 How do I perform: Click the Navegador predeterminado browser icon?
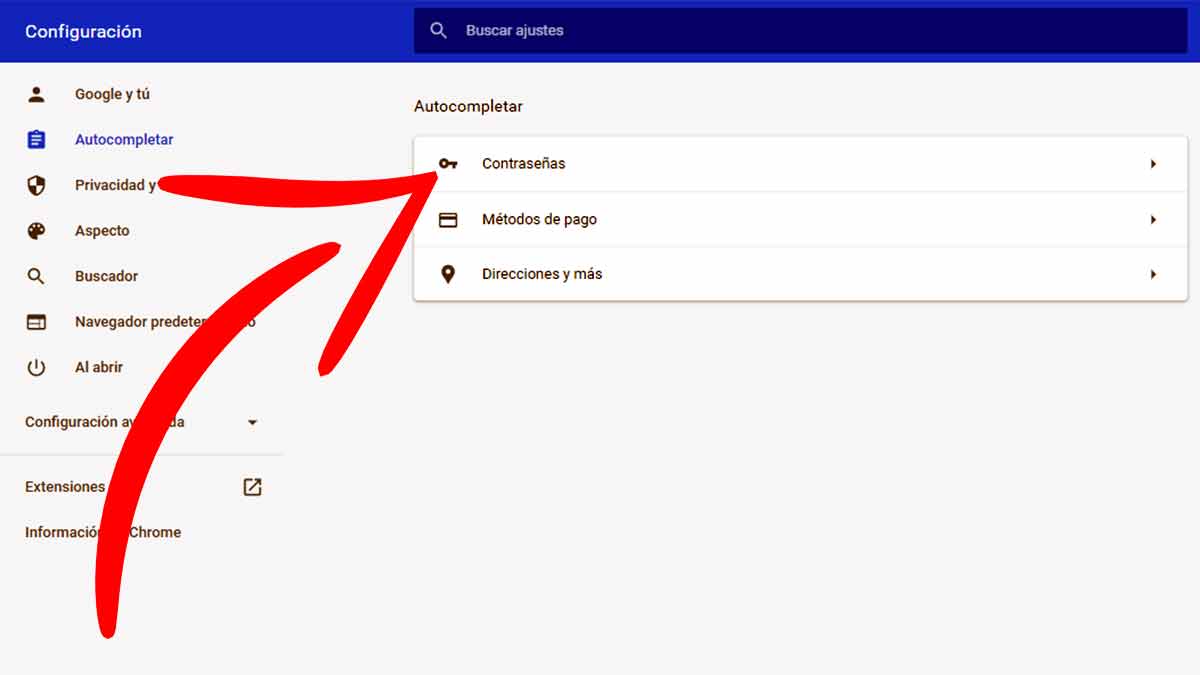37,321
